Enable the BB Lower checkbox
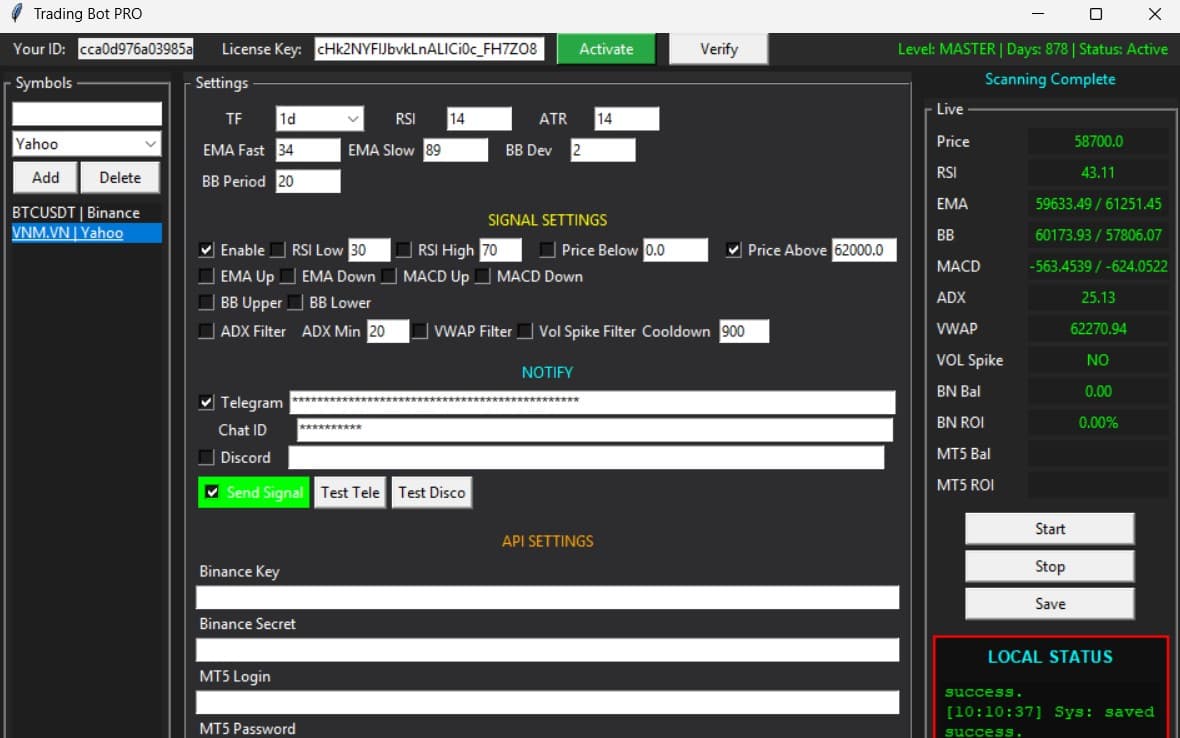 pyautogui.click(x=295, y=302)
